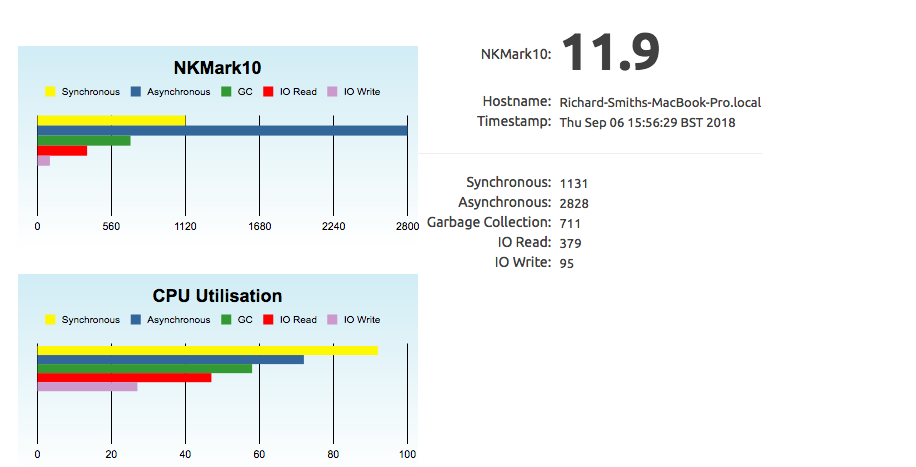Click the Garbage Collection value 711
The width and height of the screenshot is (916, 467).
(x=570, y=223)
